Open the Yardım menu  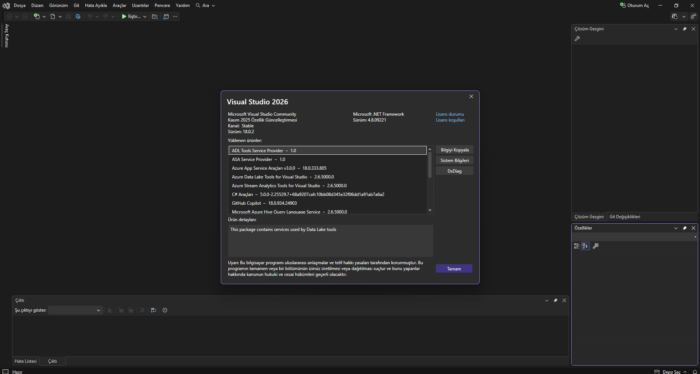(x=183, y=6)
